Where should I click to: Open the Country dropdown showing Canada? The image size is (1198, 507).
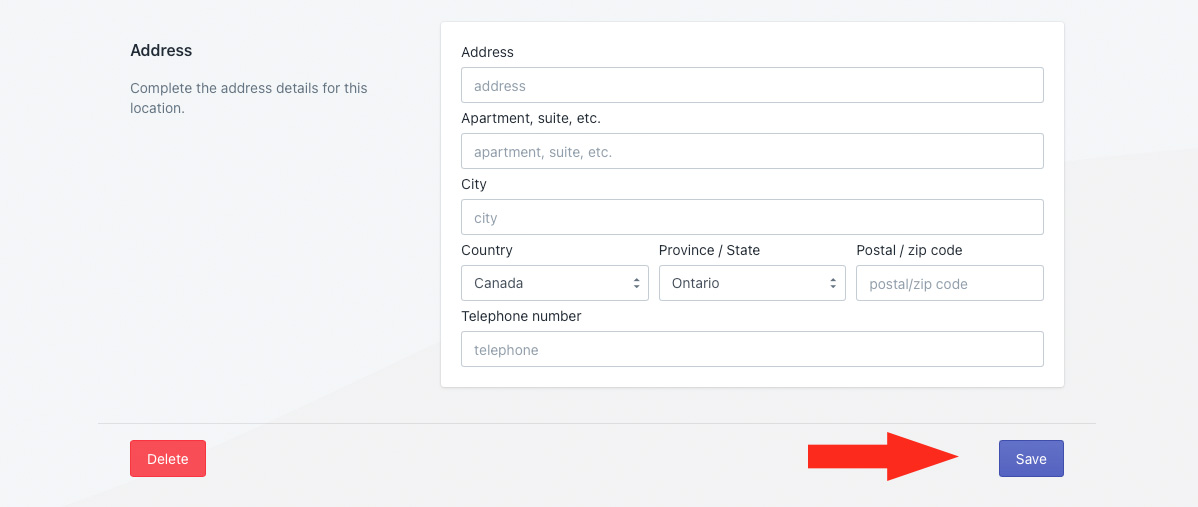pyautogui.click(x=554, y=283)
